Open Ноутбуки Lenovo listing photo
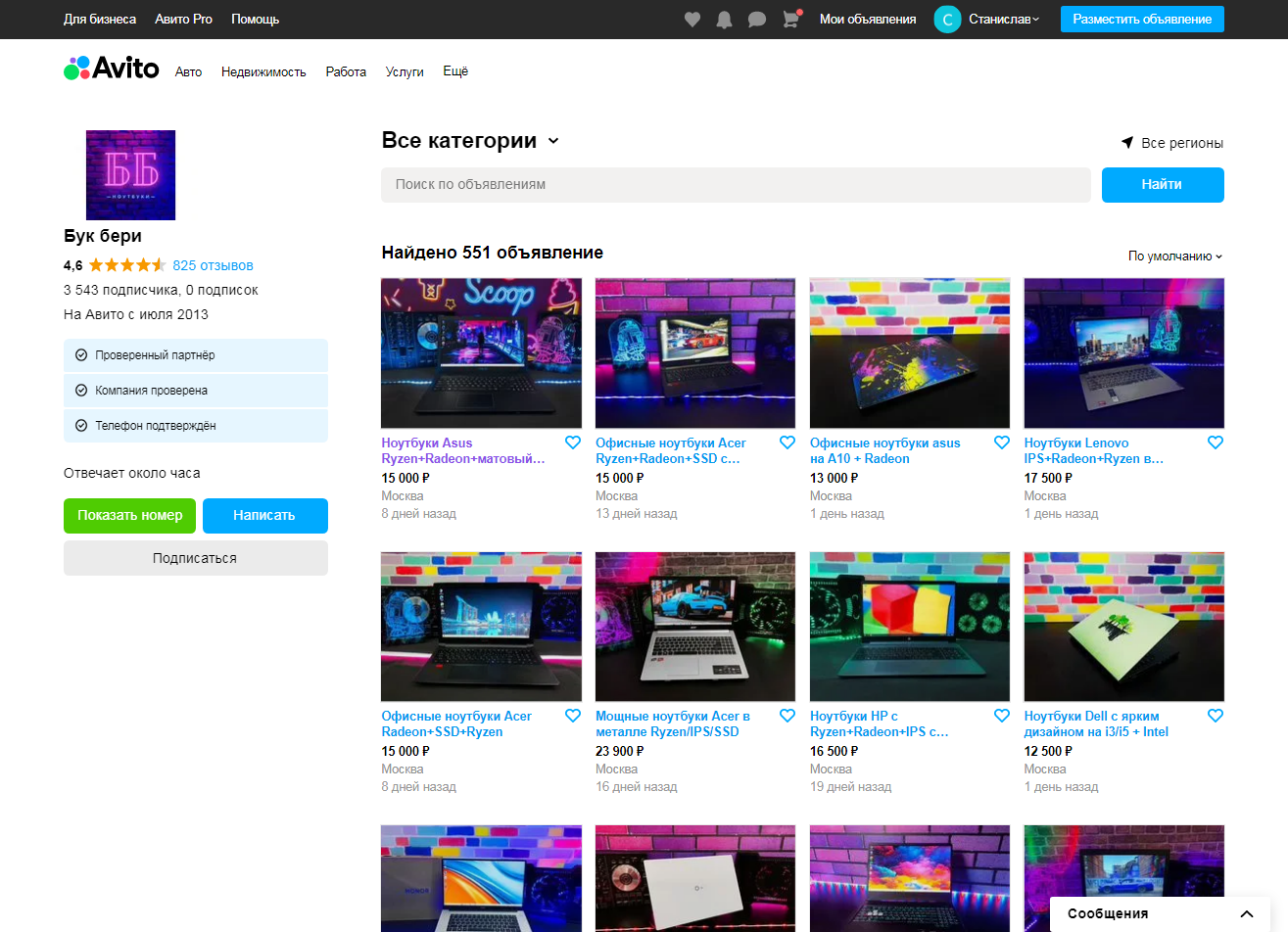Image resolution: width=1288 pixels, height=932 pixels. click(1124, 352)
